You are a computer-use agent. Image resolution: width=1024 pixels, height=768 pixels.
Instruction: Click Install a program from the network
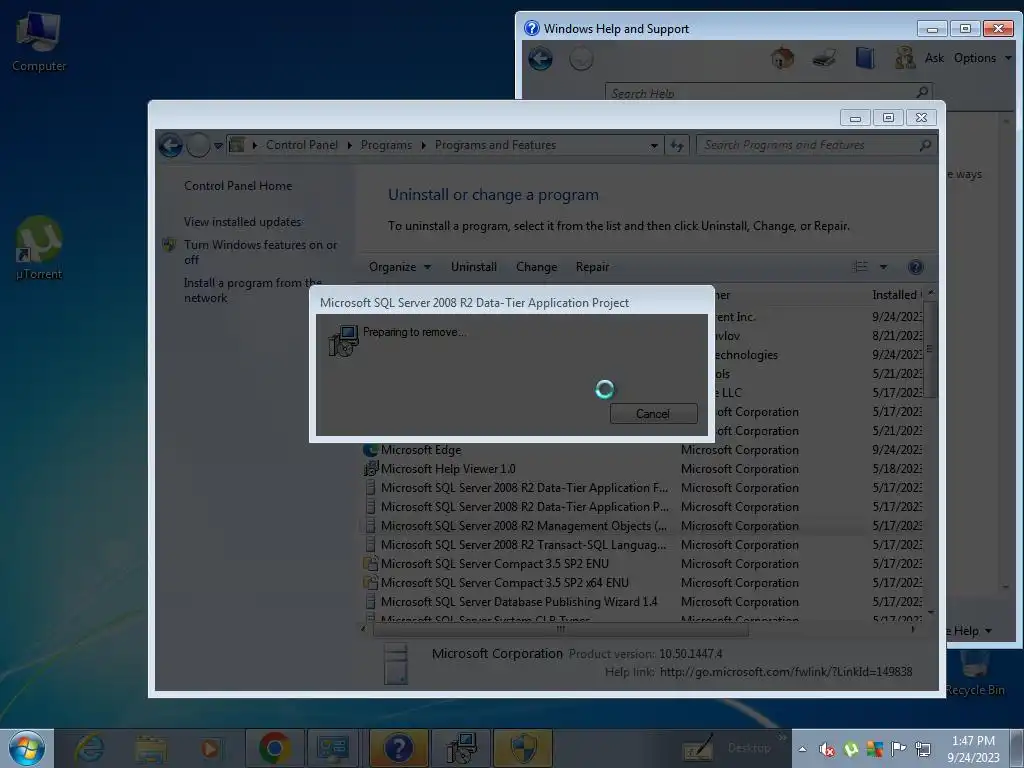[x=253, y=290]
